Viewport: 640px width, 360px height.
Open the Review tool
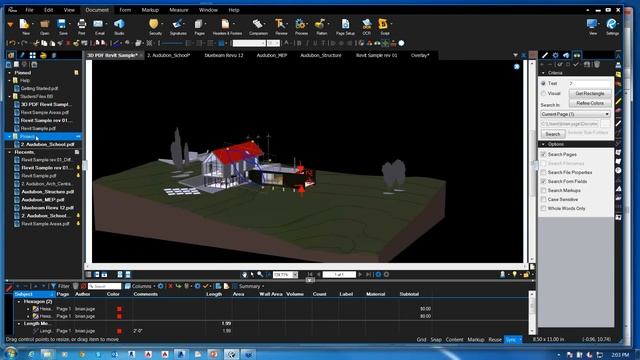click(280, 24)
